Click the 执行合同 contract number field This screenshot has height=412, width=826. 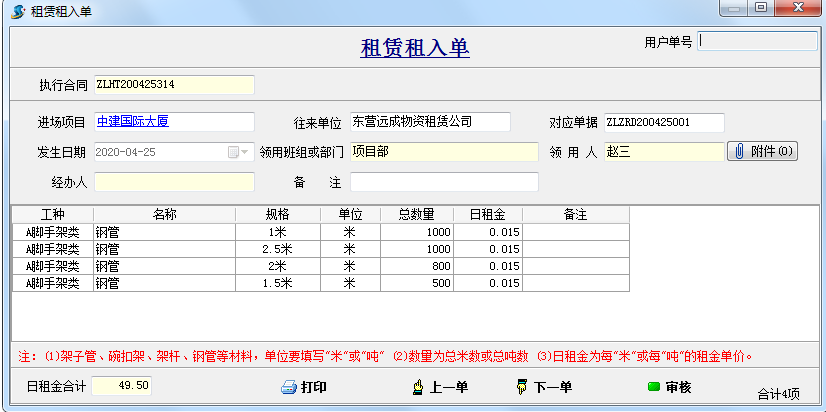174,85
